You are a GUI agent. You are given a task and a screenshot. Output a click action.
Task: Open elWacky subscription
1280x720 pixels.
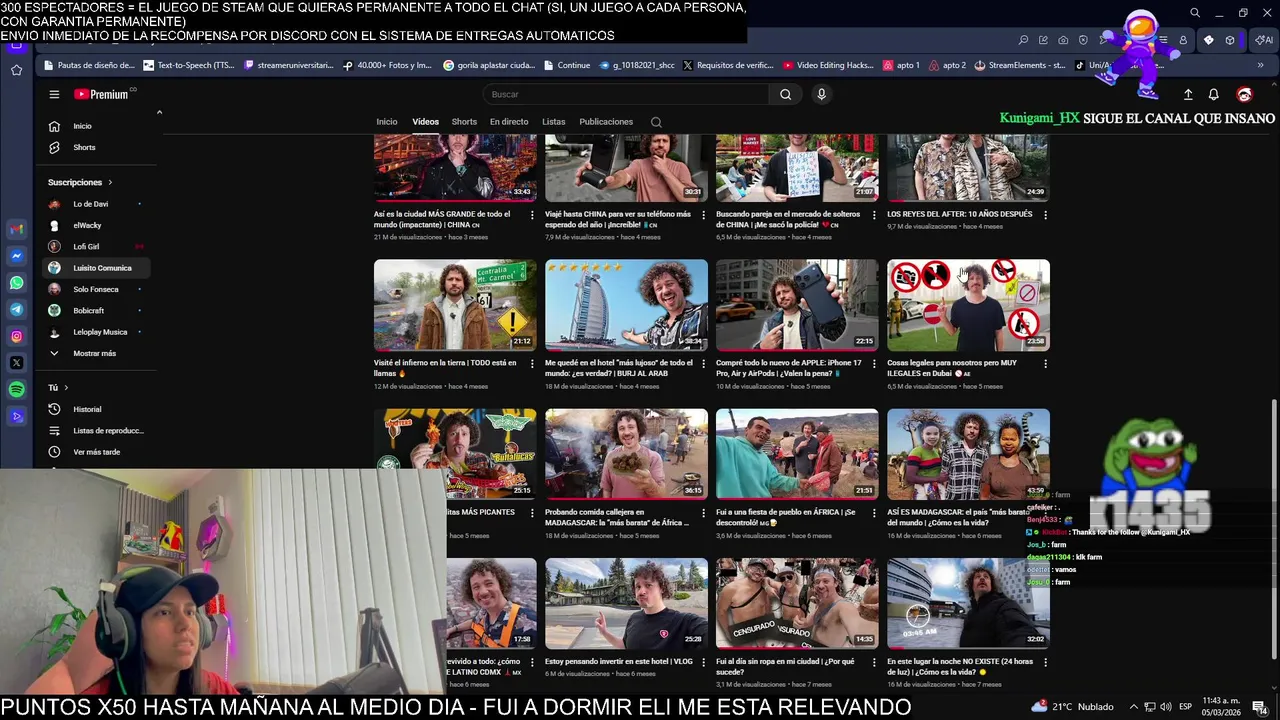pyautogui.click(x=96, y=225)
